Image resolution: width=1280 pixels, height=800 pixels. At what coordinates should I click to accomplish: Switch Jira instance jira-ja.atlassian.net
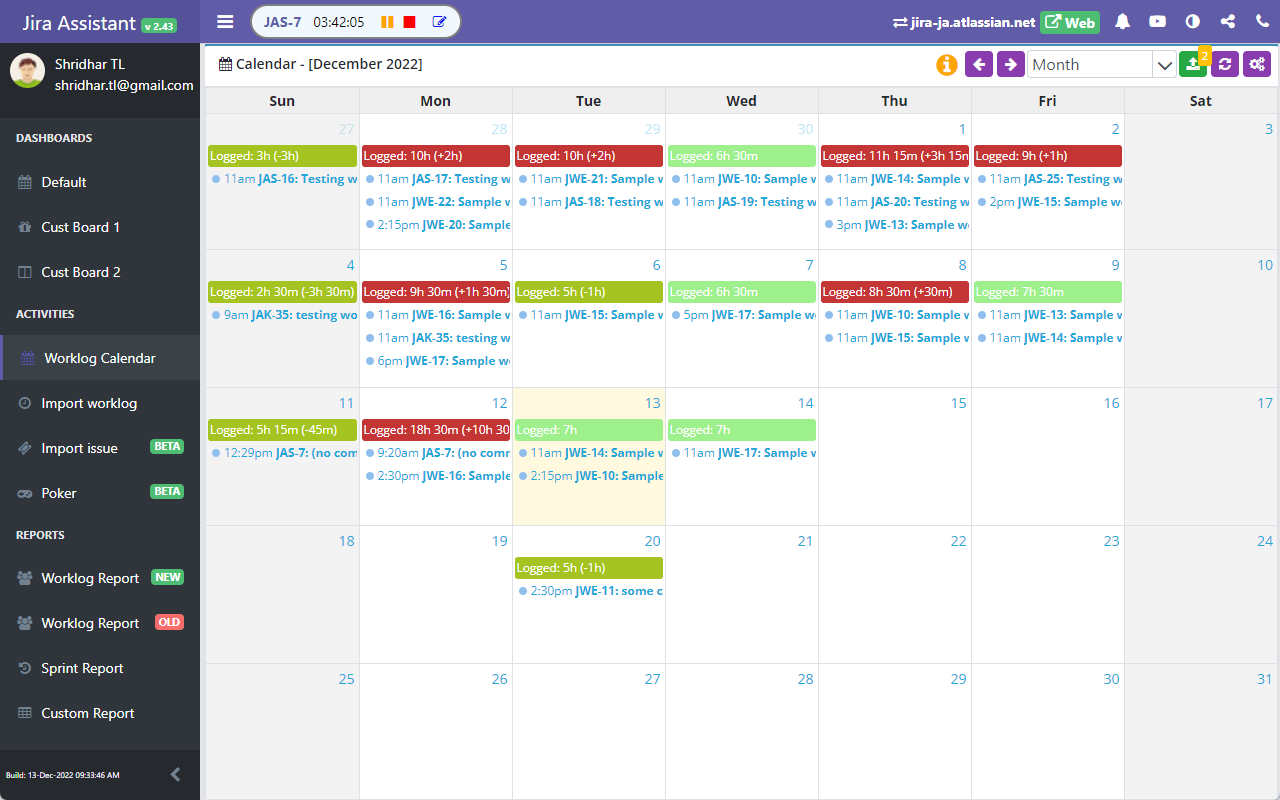[964, 22]
